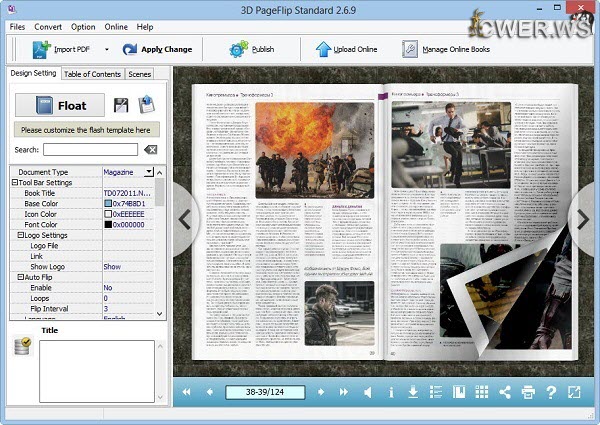Click the share icon in bottom toolbar
This screenshot has width=600, height=425.
(504, 392)
